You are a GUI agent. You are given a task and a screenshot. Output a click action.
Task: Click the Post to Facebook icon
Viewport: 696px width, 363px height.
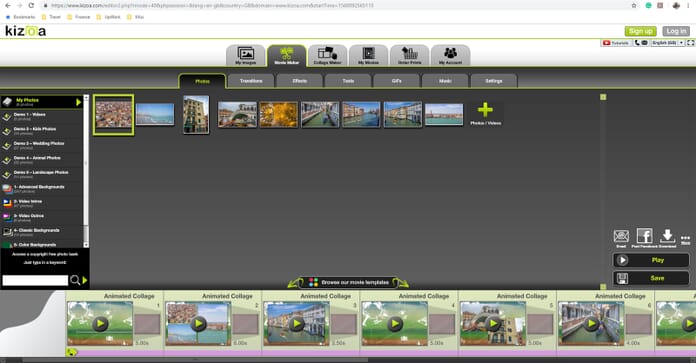[x=644, y=237]
